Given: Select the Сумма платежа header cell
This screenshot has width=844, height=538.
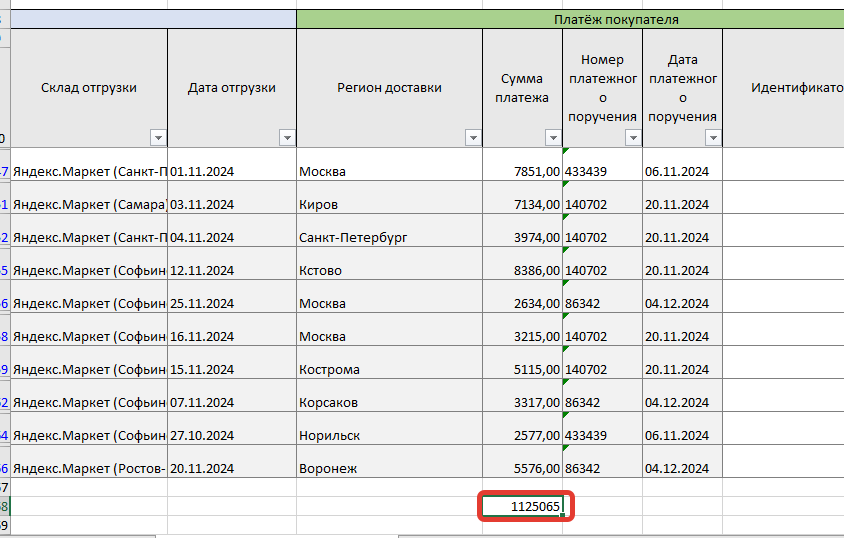Looking at the screenshot, I should pyautogui.click(x=522, y=88).
